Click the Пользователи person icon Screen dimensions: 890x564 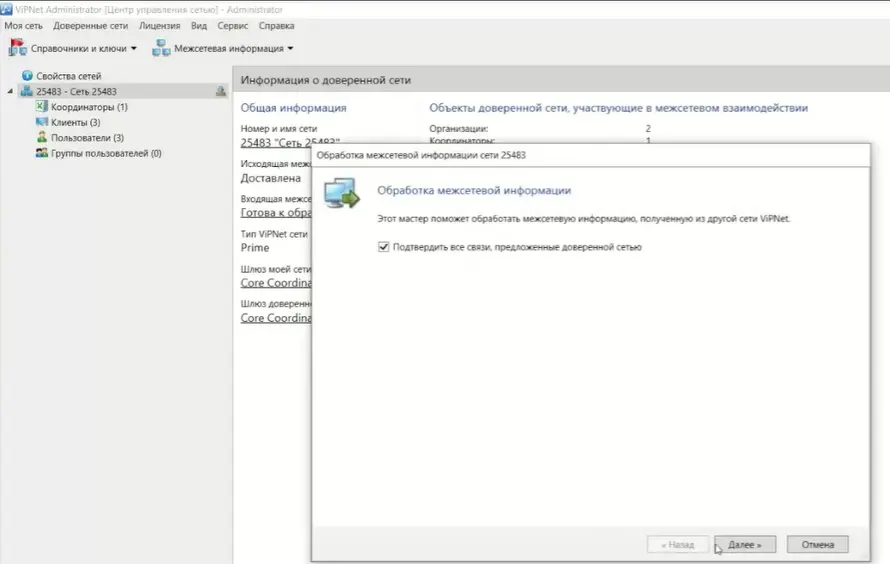point(41,137)
